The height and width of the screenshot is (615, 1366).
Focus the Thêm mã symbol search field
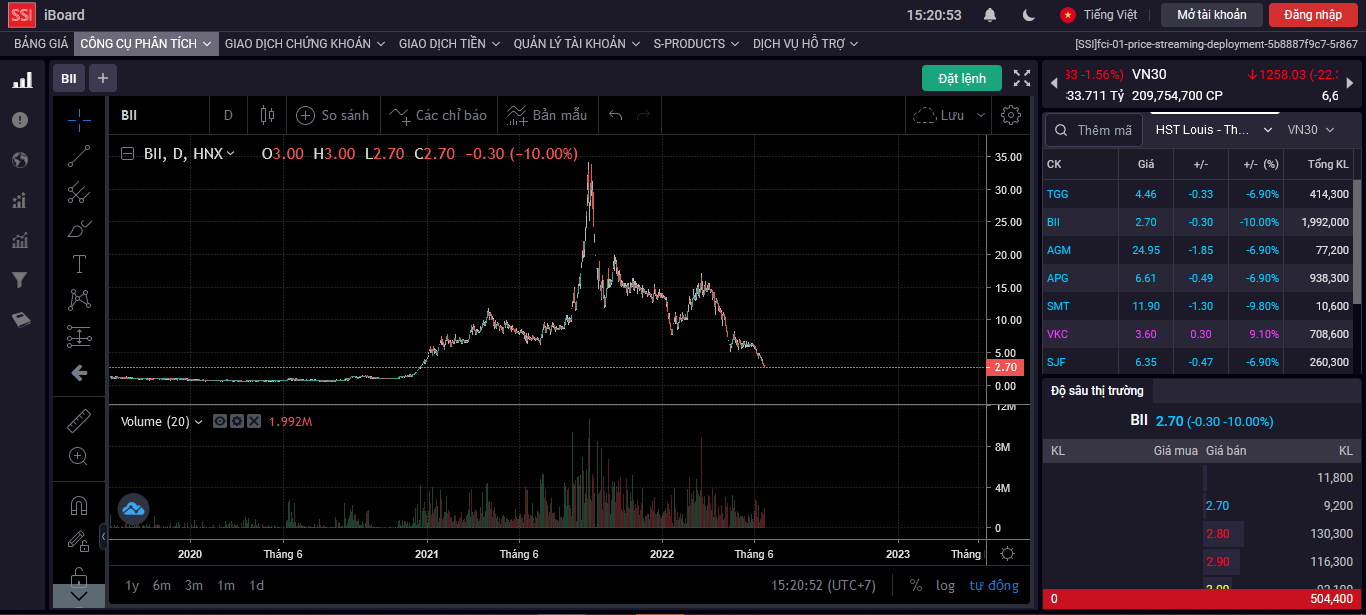pyautogui.click(x=1093, y=130)
